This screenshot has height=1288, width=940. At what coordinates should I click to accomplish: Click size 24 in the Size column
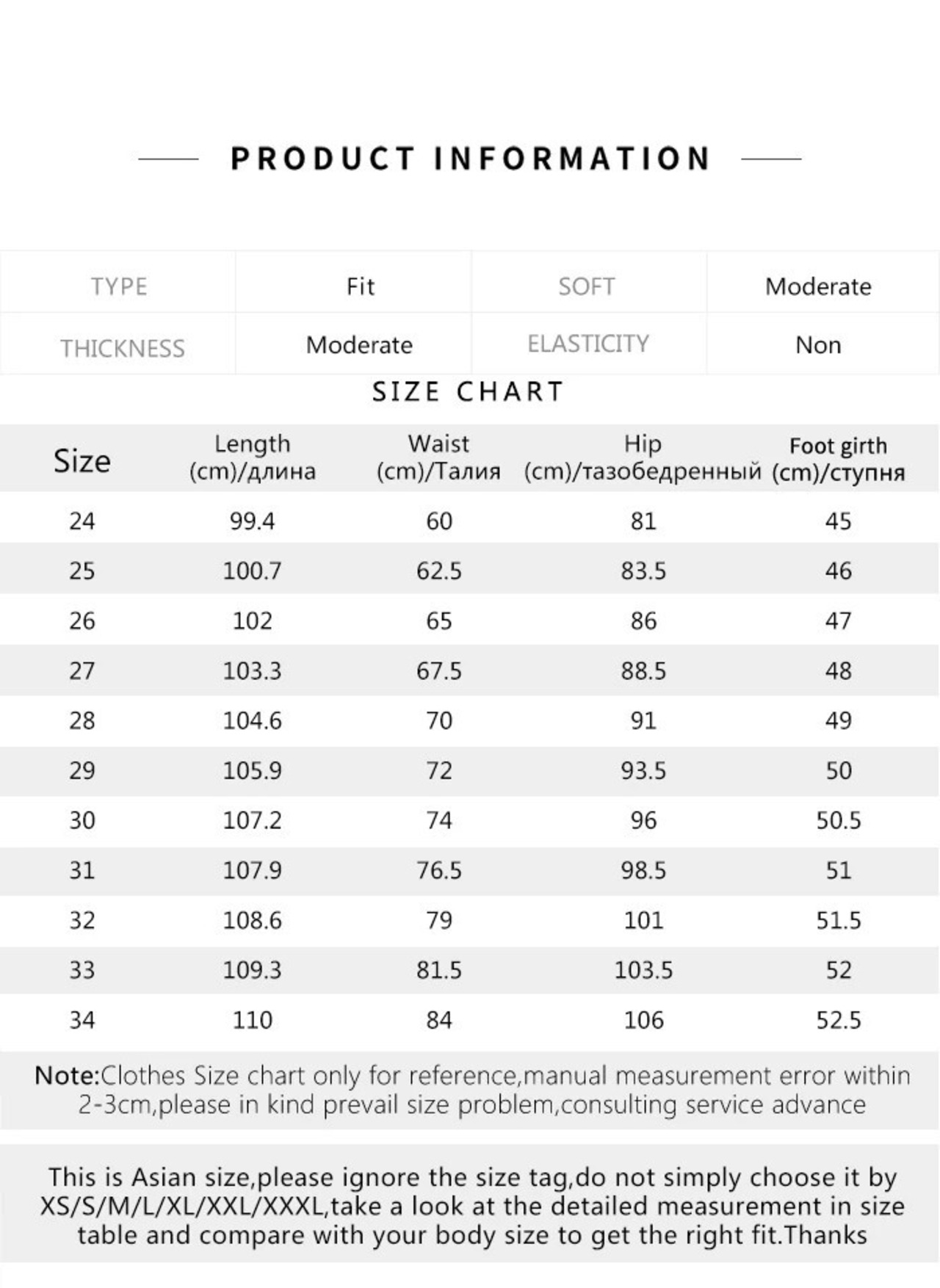click(x=82, y=521)
